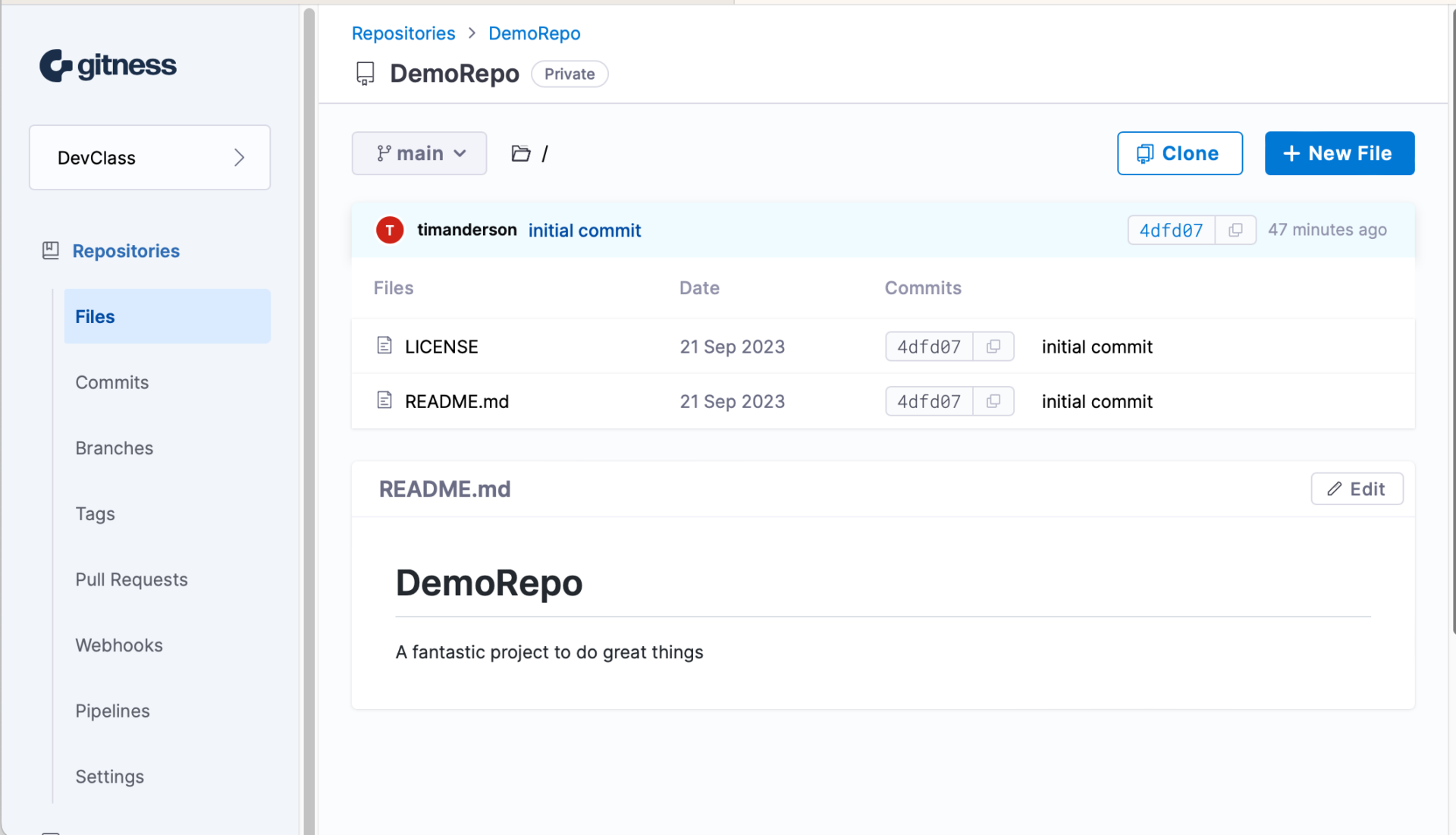Click the DemoRepo repository book icon
Screen dimensions: 1456x835
click(x=366, y=73)
